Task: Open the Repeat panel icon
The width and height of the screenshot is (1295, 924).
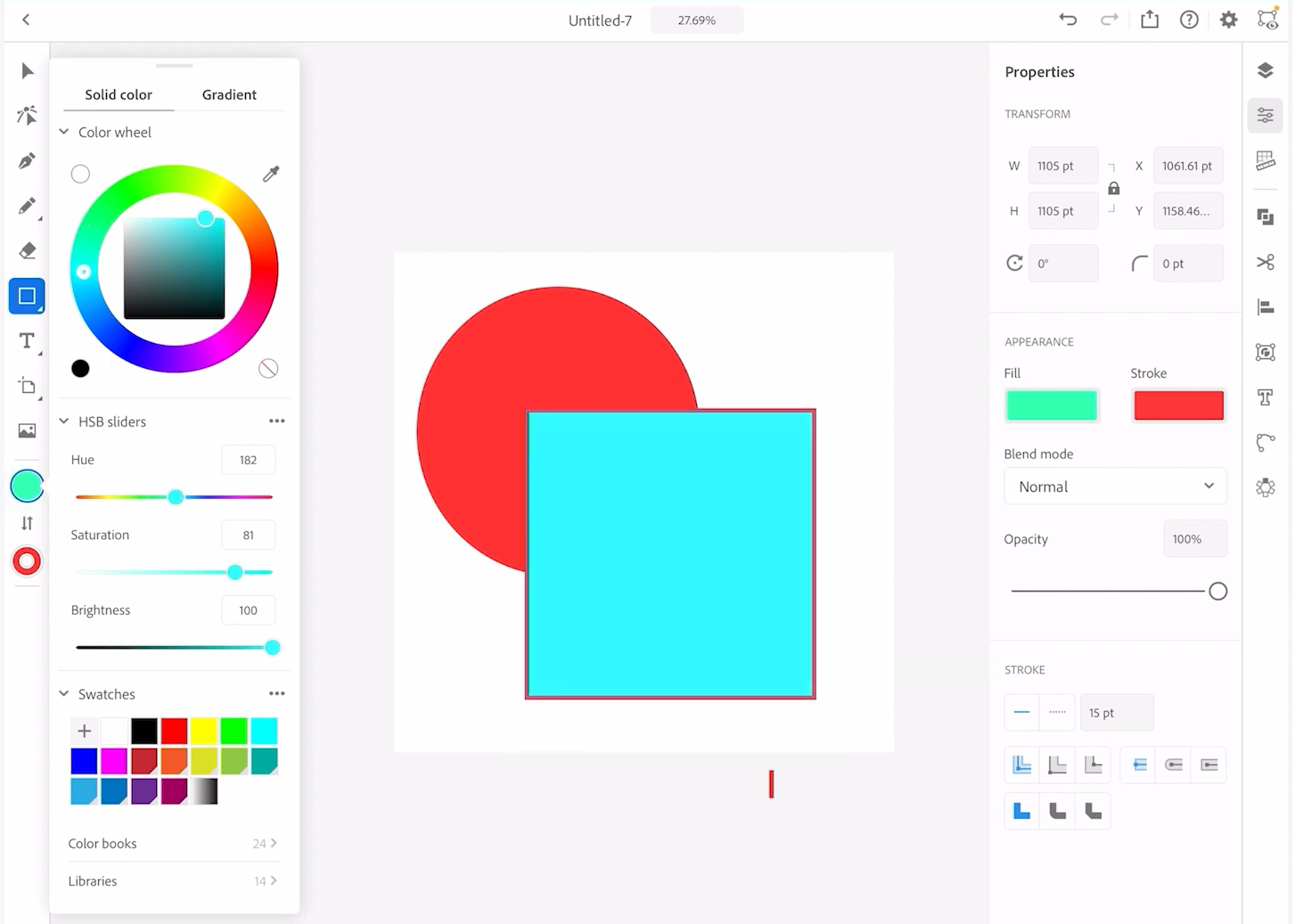Action: 1265,487
